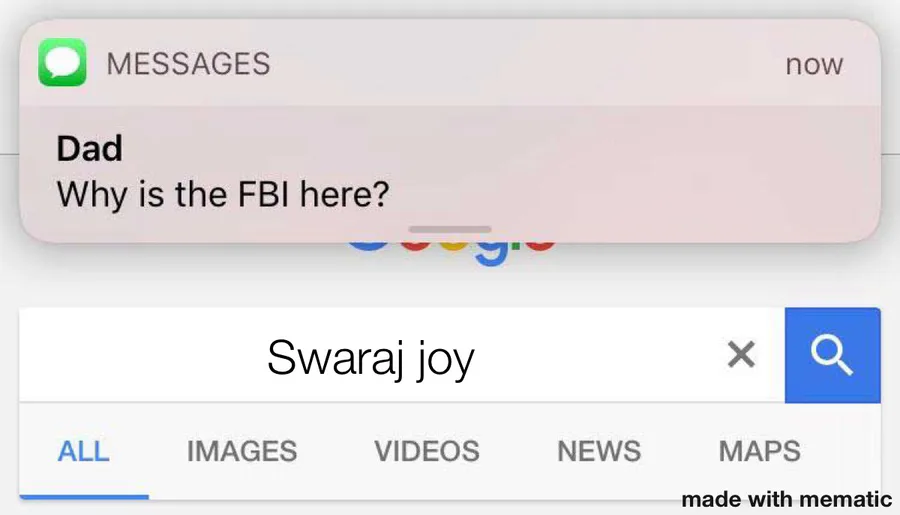
Task: Select the All results tab
Action: tap(83, 451)
